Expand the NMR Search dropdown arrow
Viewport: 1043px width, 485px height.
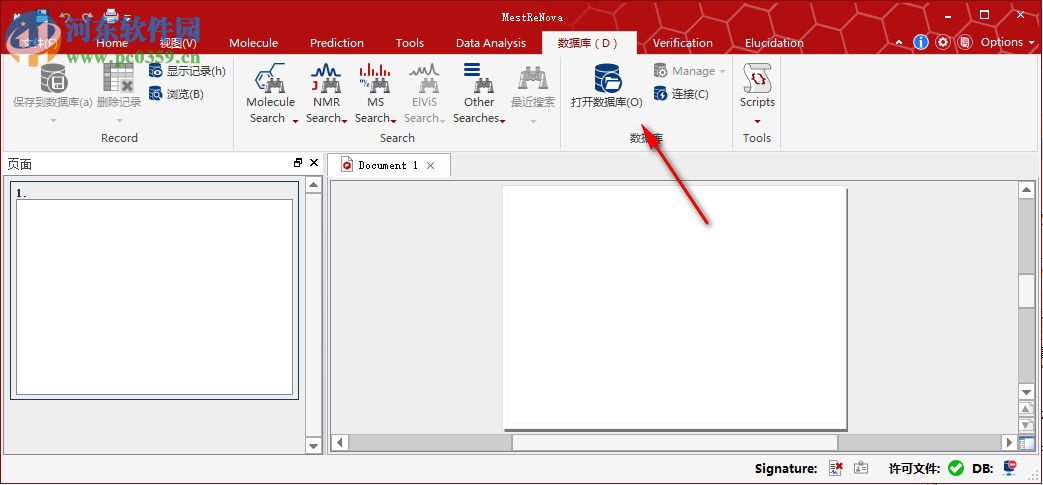(345, 120)
